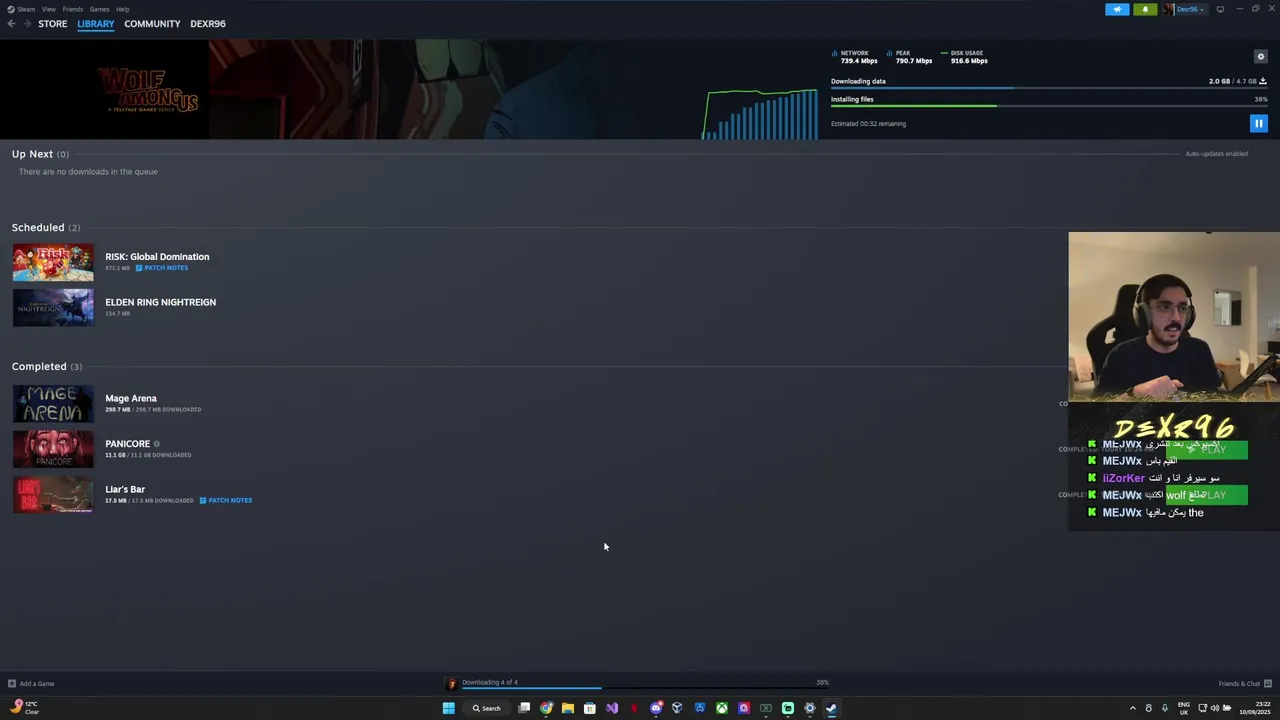The image size is (1280, 720).
Task: Open Steam icon in the taskbar
Action: coord(831,708)
